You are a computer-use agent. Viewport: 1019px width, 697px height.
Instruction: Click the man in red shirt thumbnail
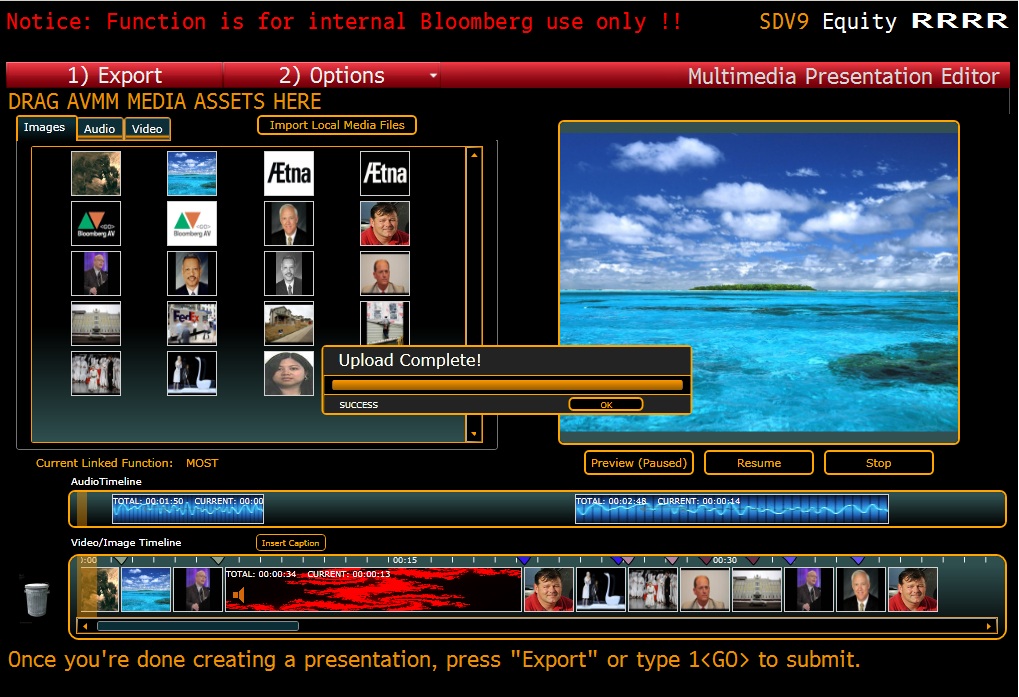pyautogui.click(x=385, y=223)
